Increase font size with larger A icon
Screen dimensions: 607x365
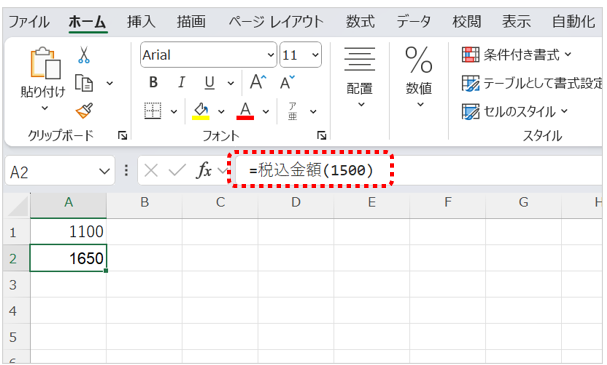258,82
